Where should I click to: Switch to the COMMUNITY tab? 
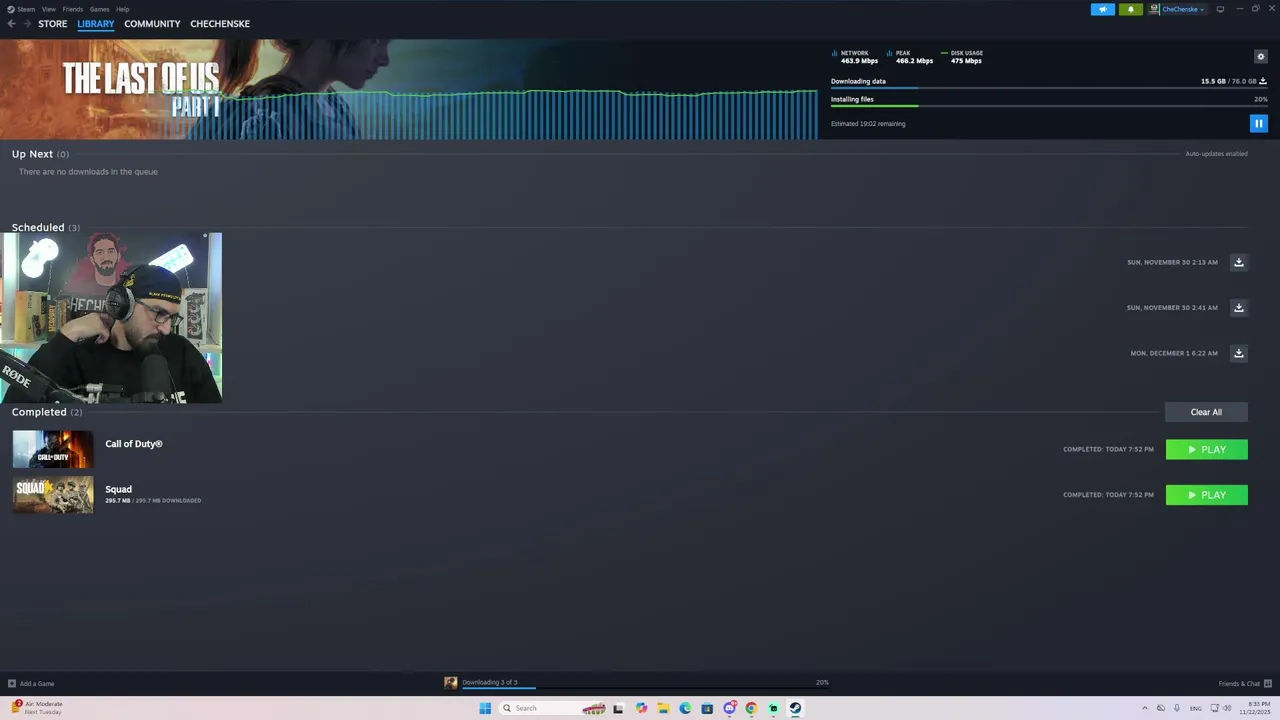tap(152, 24)
